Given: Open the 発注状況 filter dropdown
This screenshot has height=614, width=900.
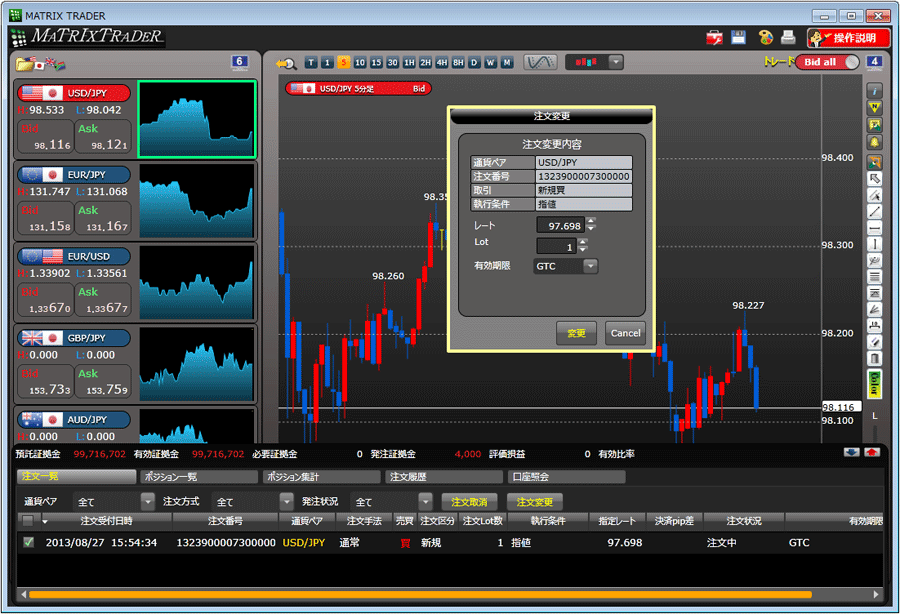Looking at the screenshot, I should 425,502.
